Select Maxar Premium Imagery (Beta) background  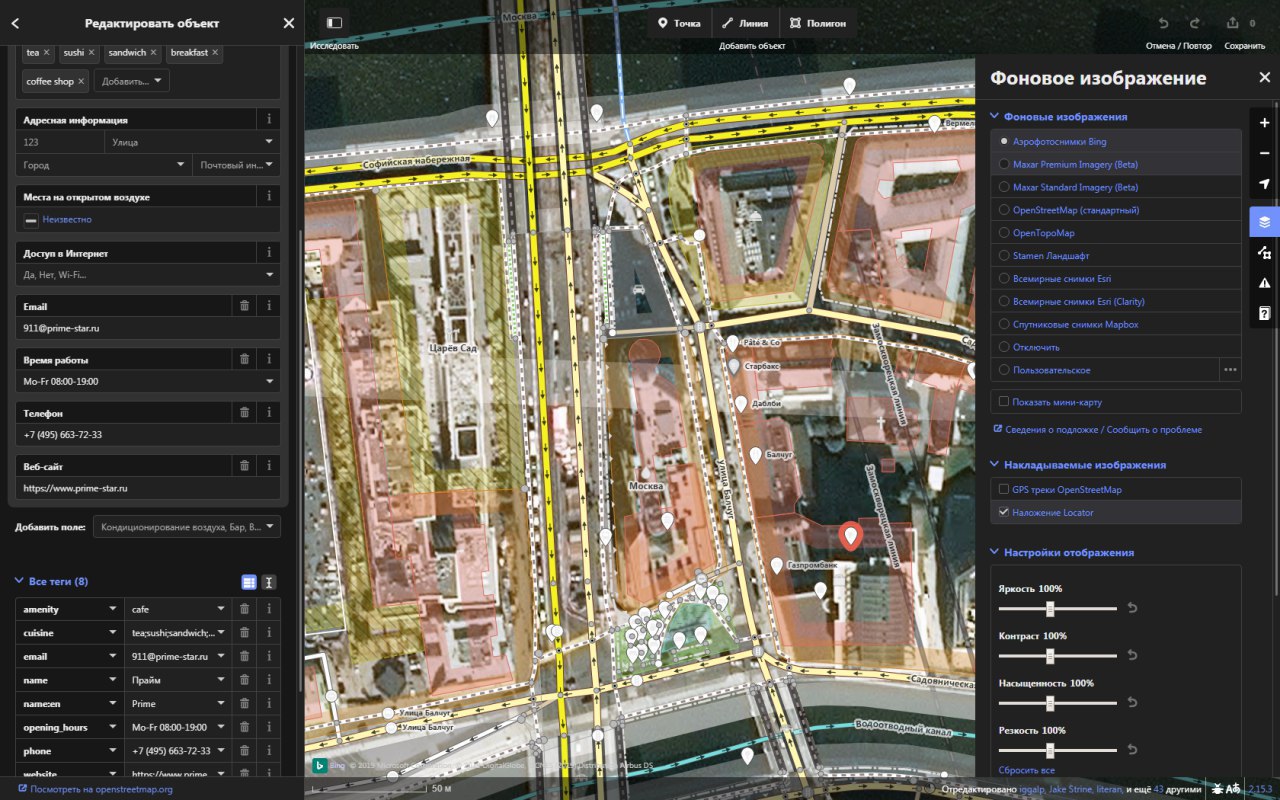pos(1116,164)
